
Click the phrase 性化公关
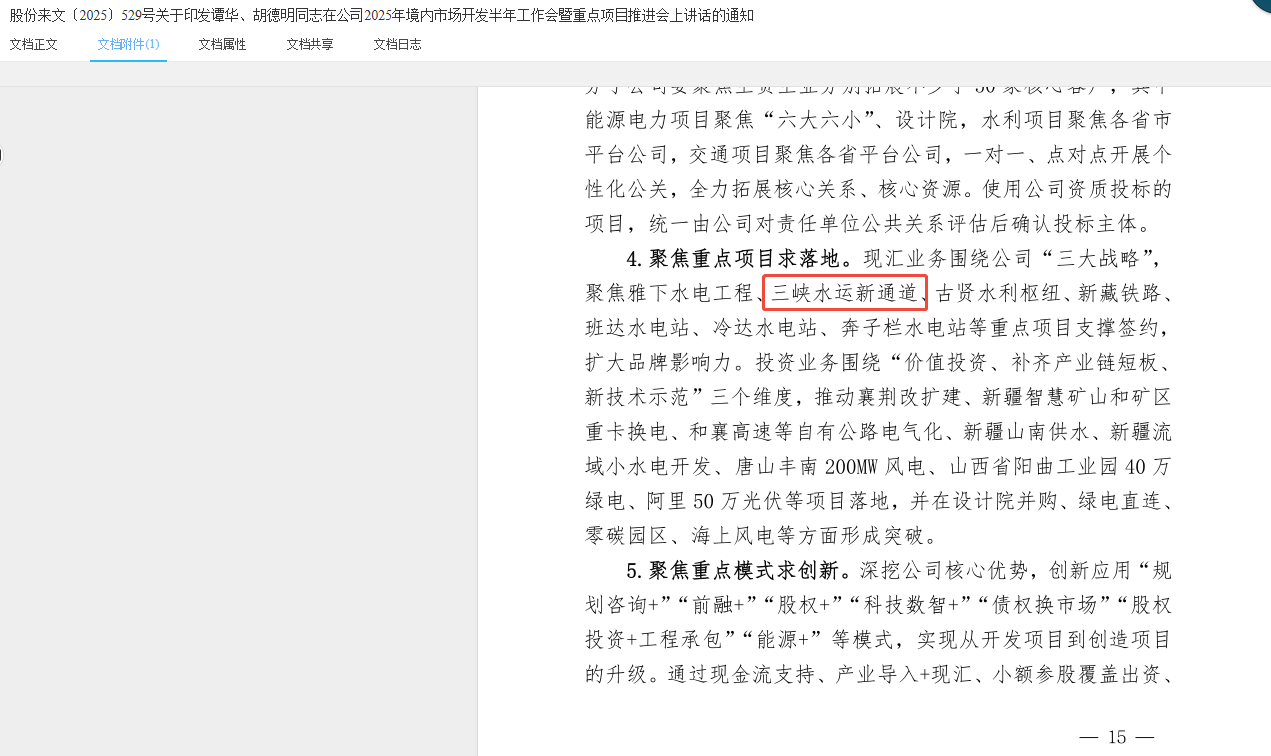click(x=626, y=189)
